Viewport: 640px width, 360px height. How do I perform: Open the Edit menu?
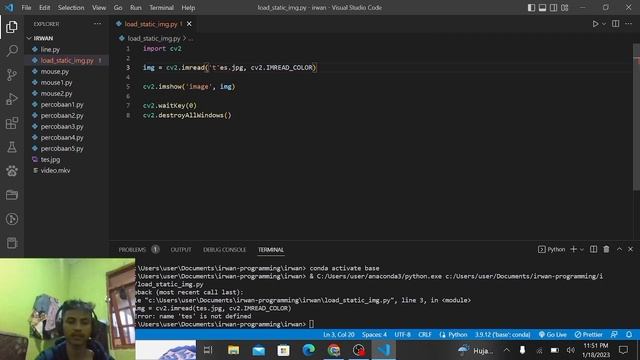coord(44,7)
